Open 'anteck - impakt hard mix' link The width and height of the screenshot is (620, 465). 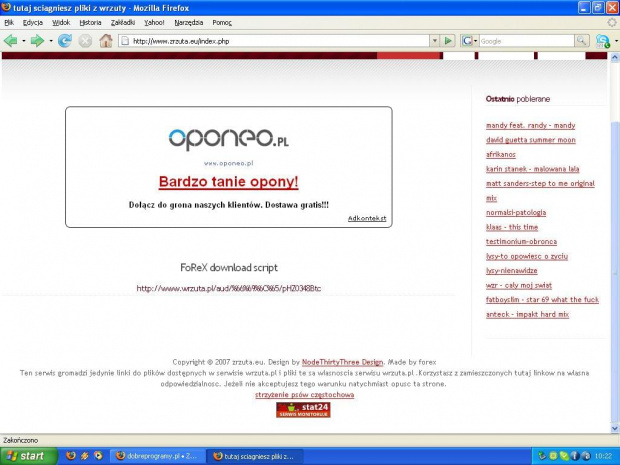click(527, 314)
